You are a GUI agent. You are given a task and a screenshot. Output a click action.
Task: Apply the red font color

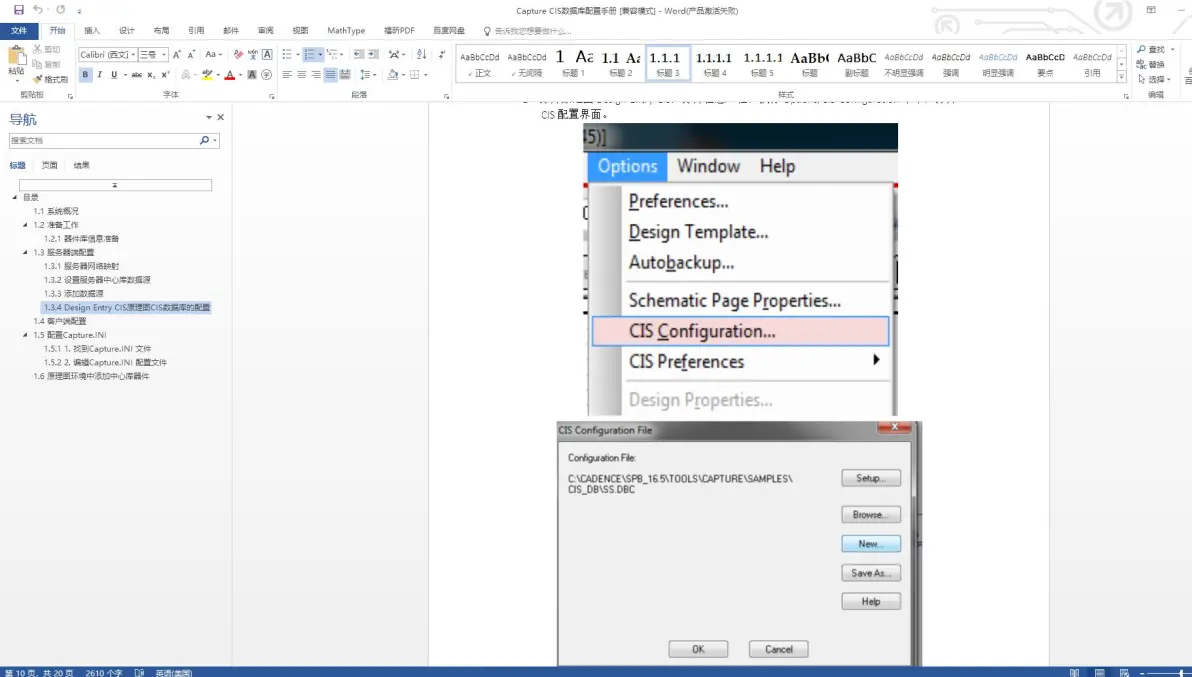click(230, 74)
